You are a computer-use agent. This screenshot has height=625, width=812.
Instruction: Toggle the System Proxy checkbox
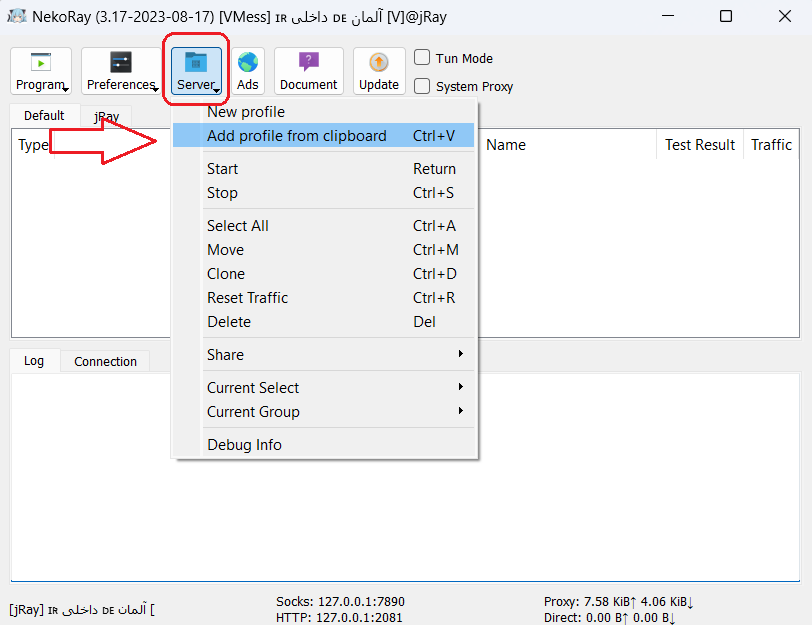pos(423,86)
